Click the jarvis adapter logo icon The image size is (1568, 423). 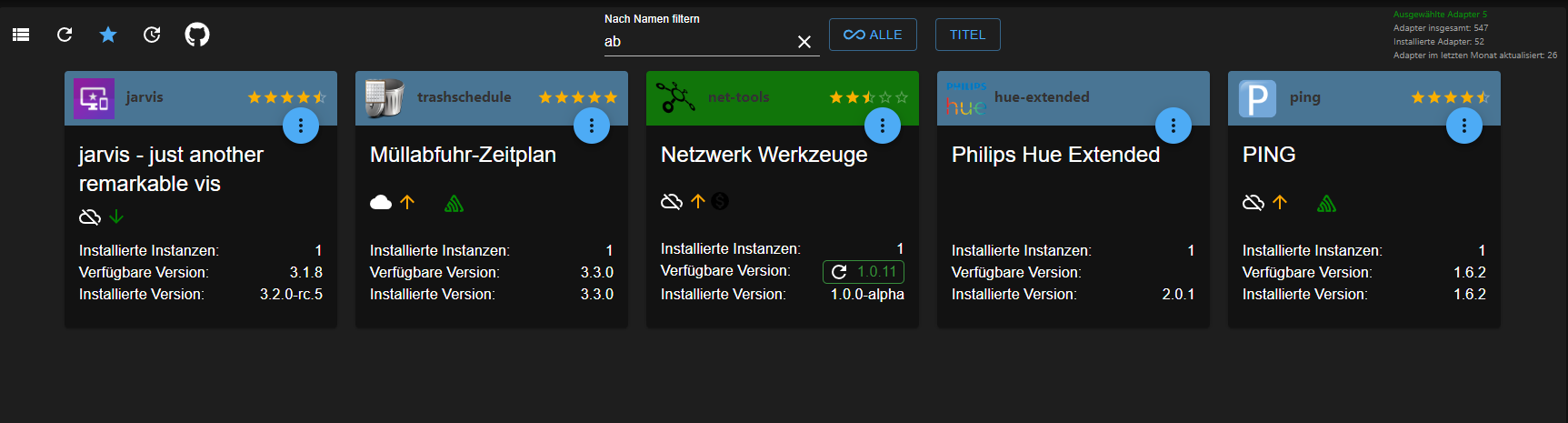95,98
